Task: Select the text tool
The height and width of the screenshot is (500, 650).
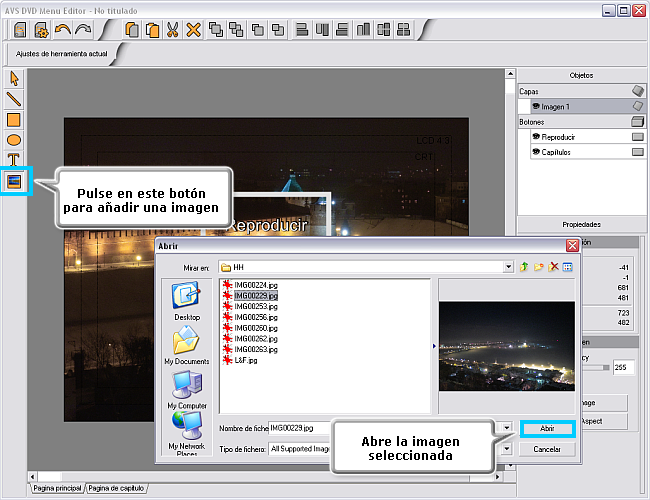Action: pos(14,160)
